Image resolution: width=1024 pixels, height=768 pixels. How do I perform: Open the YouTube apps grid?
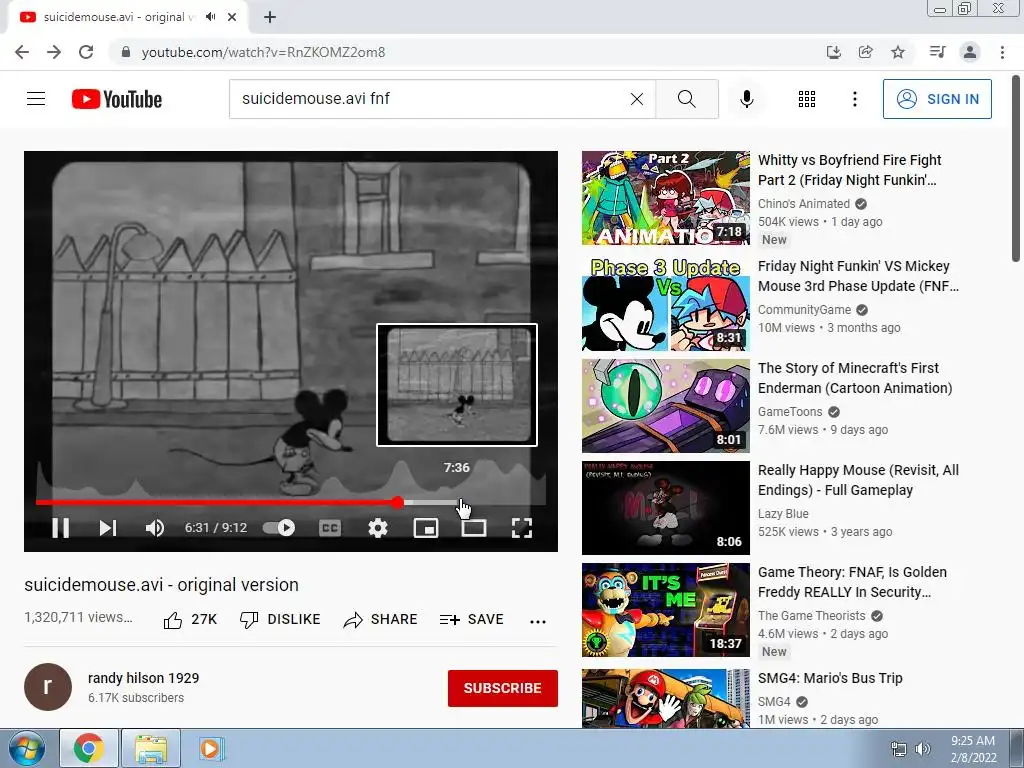[x=807, y=99]
